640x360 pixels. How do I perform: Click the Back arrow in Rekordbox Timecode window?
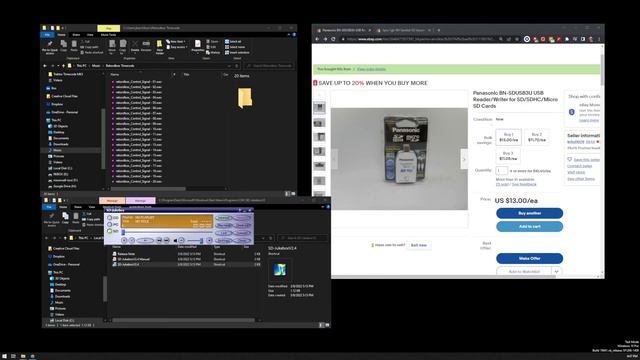[x=45, y=66]
